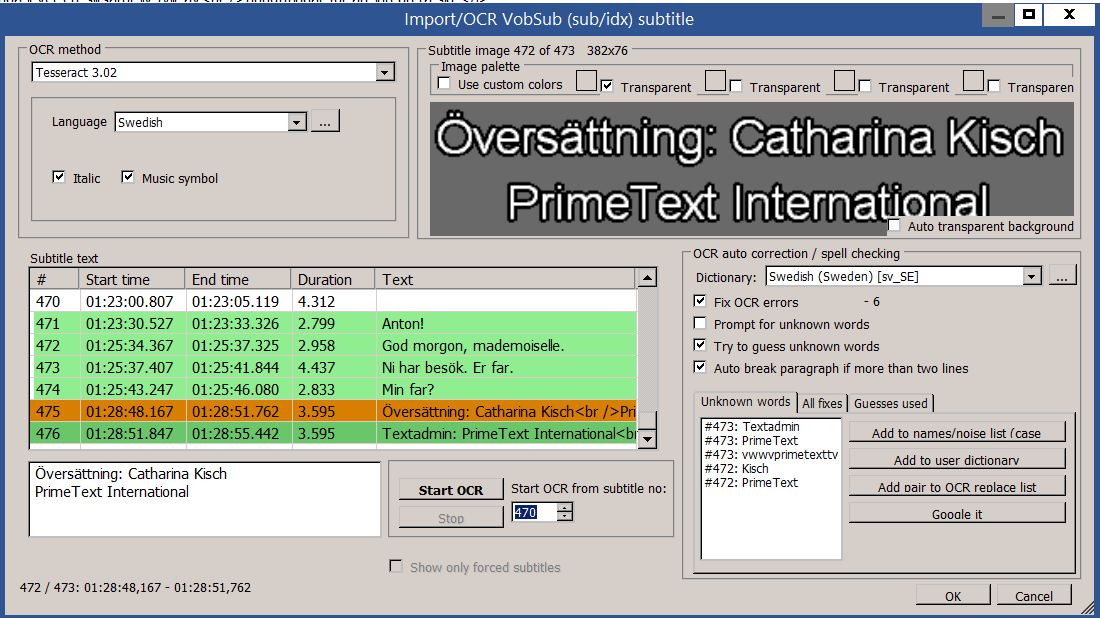The width and height of the screenshot is (1100, 618).
Task: Decrease the start subtitle number with down arrow
Action: [565, 516]
